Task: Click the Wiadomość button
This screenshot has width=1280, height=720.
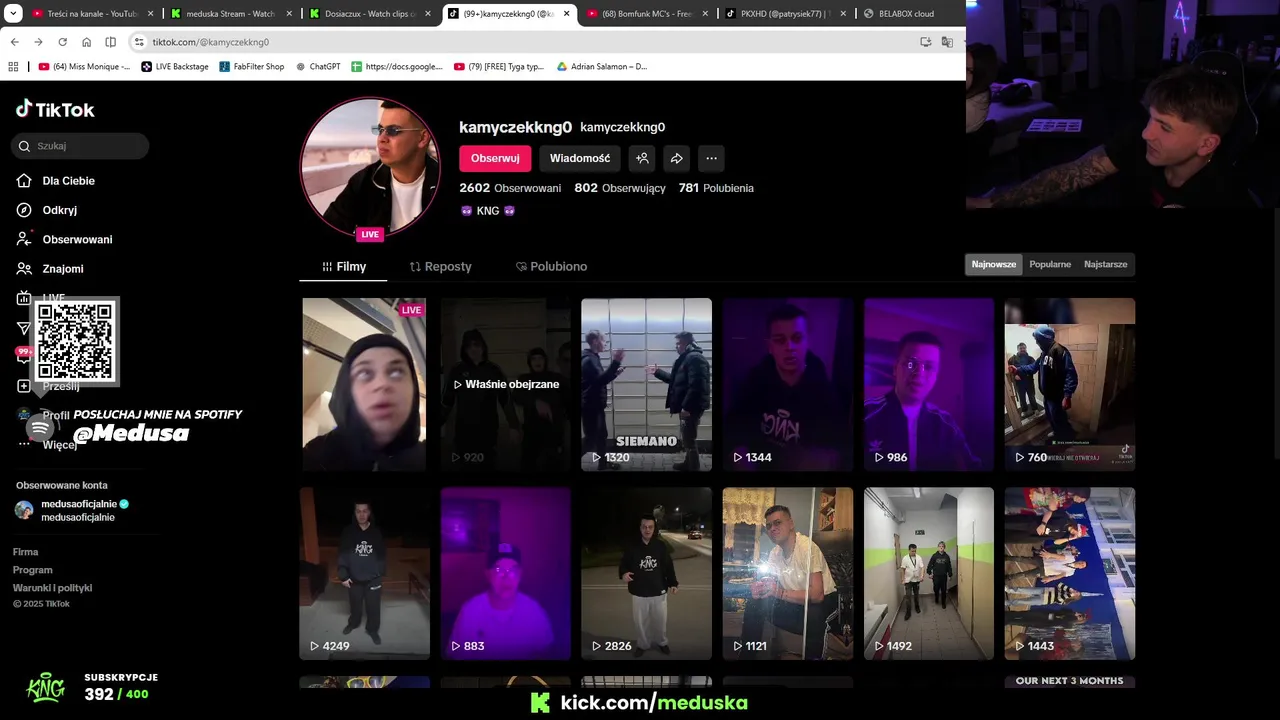Action: point(580,158)
